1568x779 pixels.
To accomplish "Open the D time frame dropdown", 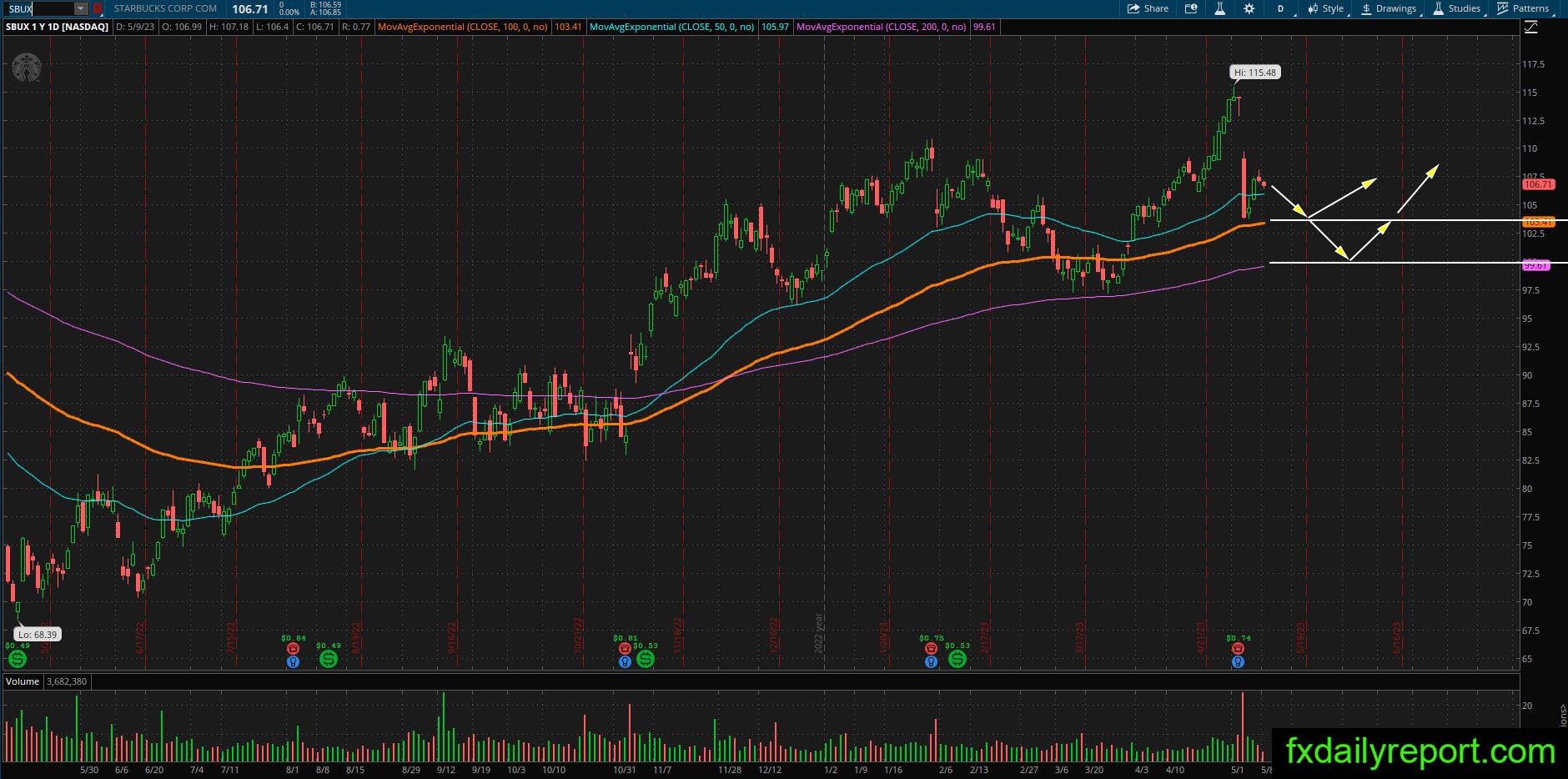I will (1280, 8).
